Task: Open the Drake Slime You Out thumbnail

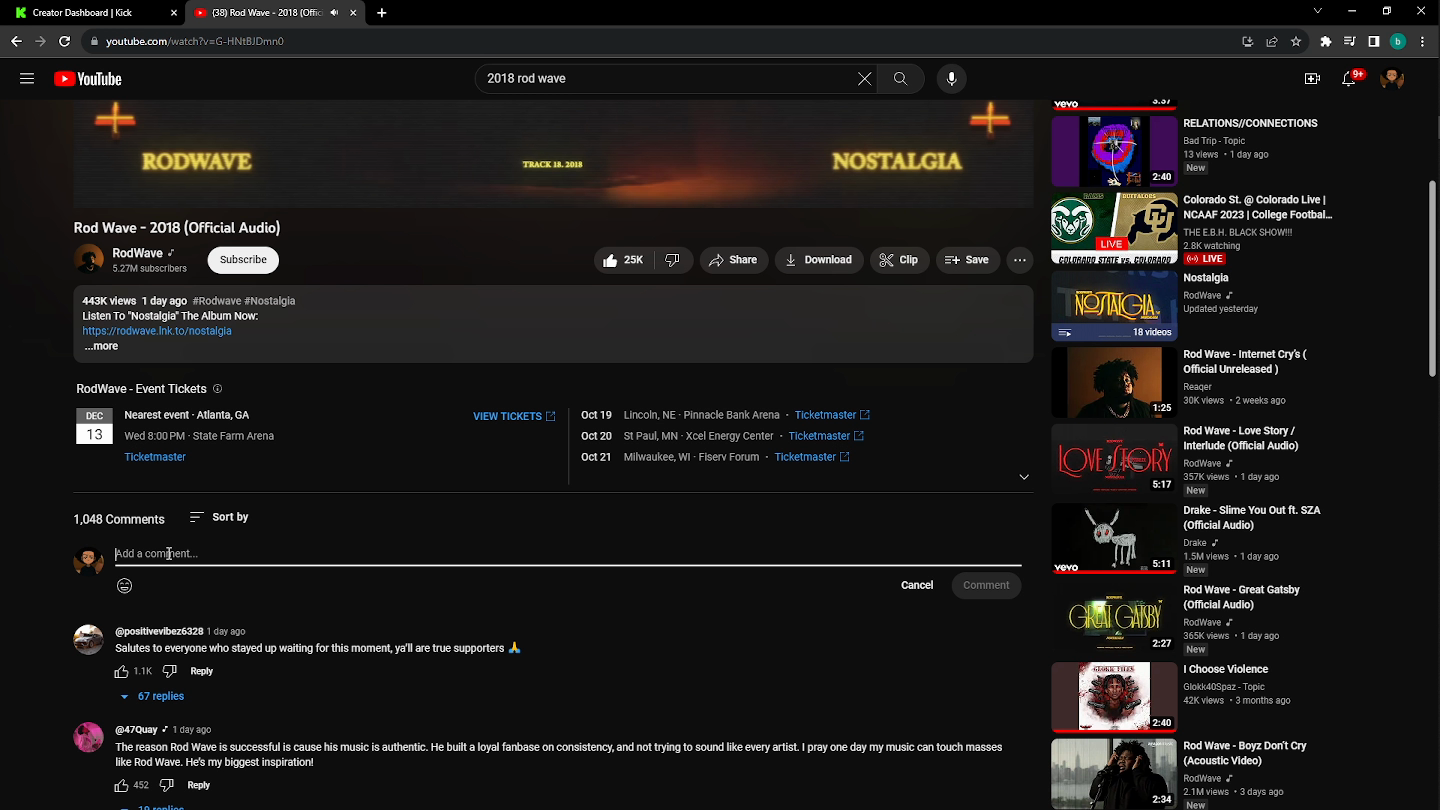Action: [x=1114, y=539]
